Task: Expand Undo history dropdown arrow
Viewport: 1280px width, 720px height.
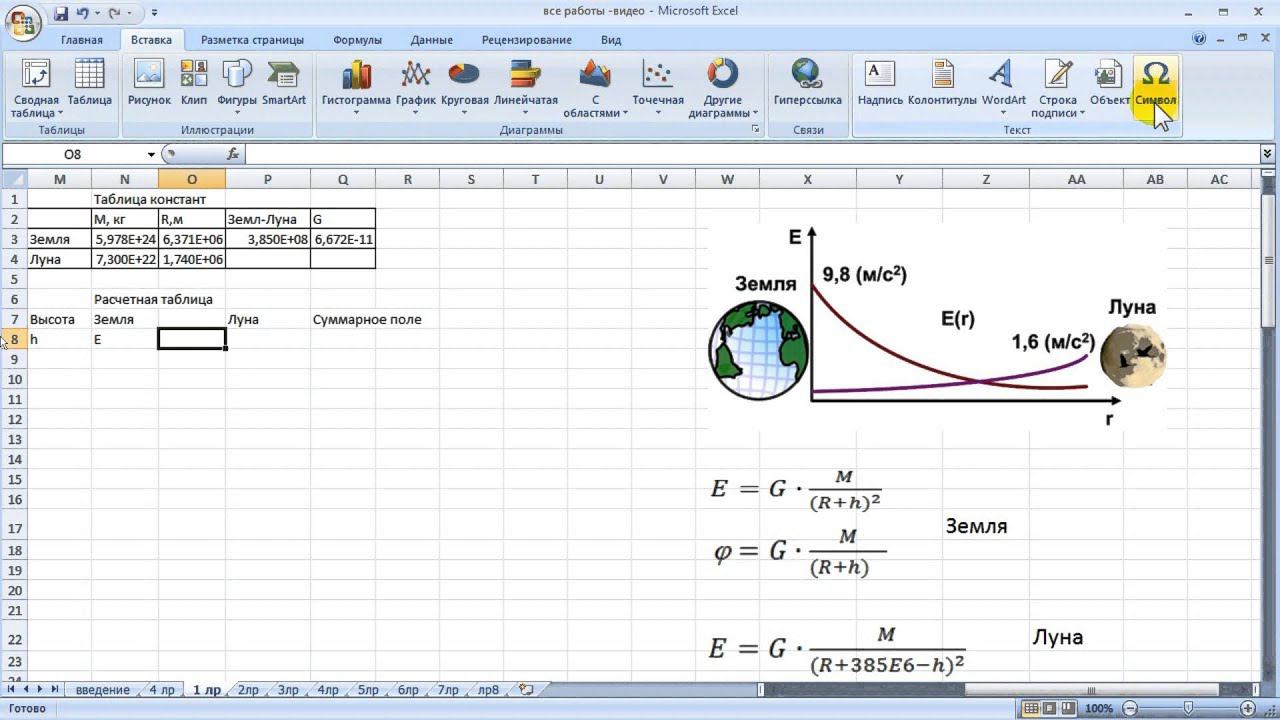Action: coord(97,14)
